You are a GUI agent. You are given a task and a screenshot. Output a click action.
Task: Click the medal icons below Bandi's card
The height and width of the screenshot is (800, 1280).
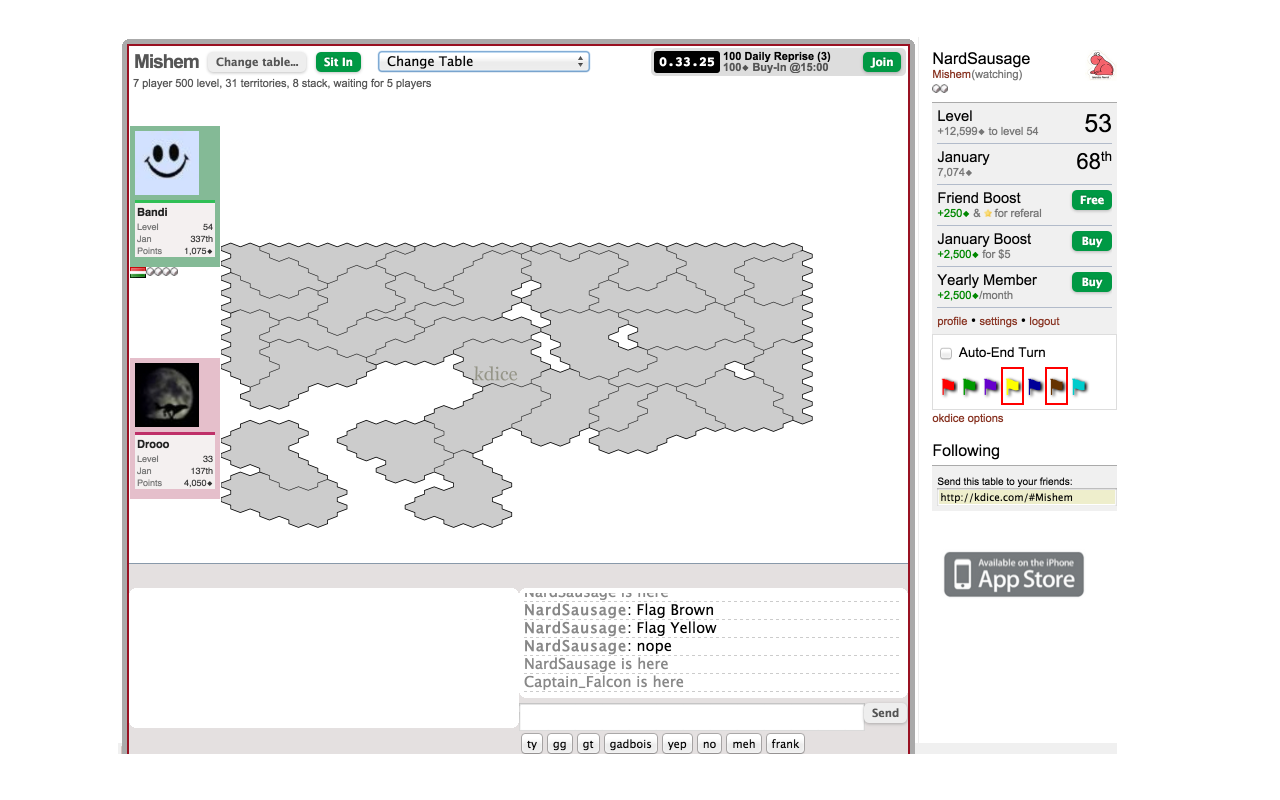click(x=163, y=272)
